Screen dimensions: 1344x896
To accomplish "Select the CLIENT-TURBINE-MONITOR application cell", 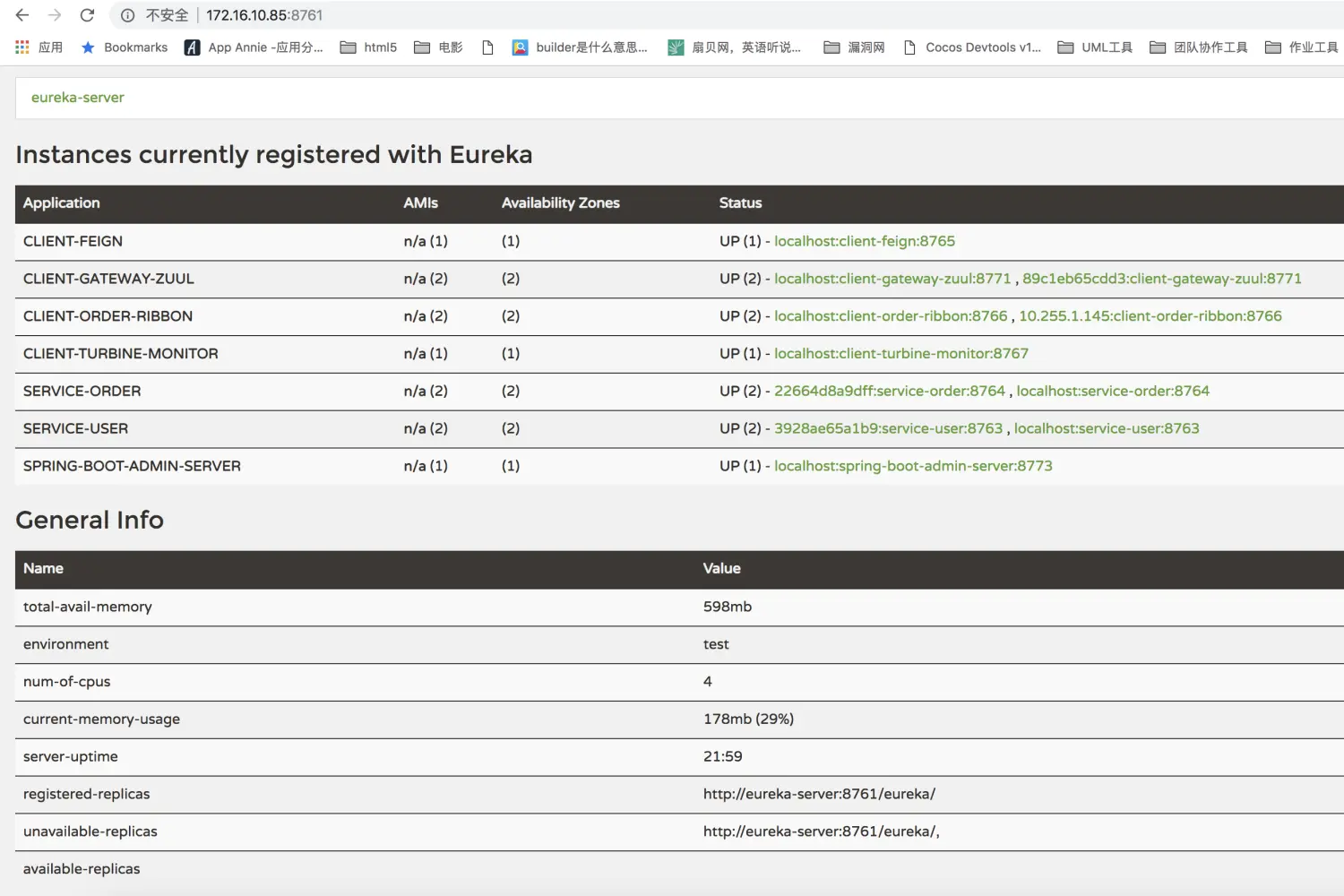I will click(121, 354).
